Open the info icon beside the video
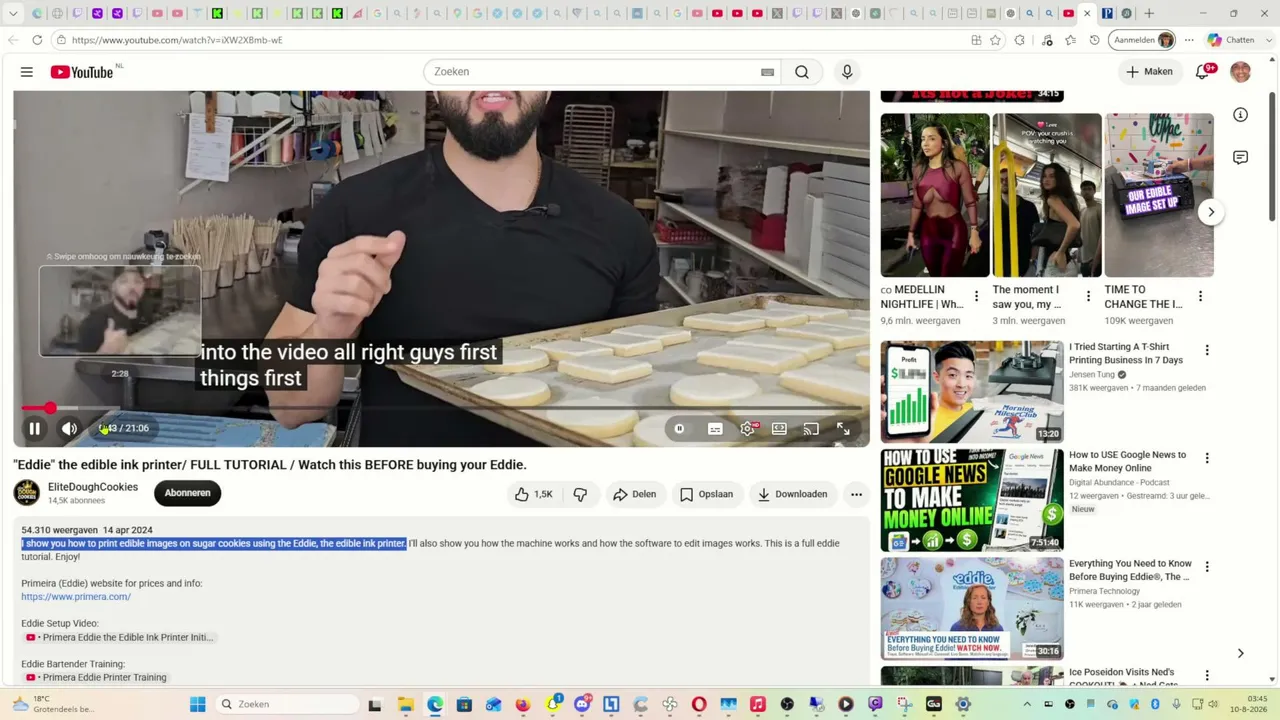 click(1240, 115)
